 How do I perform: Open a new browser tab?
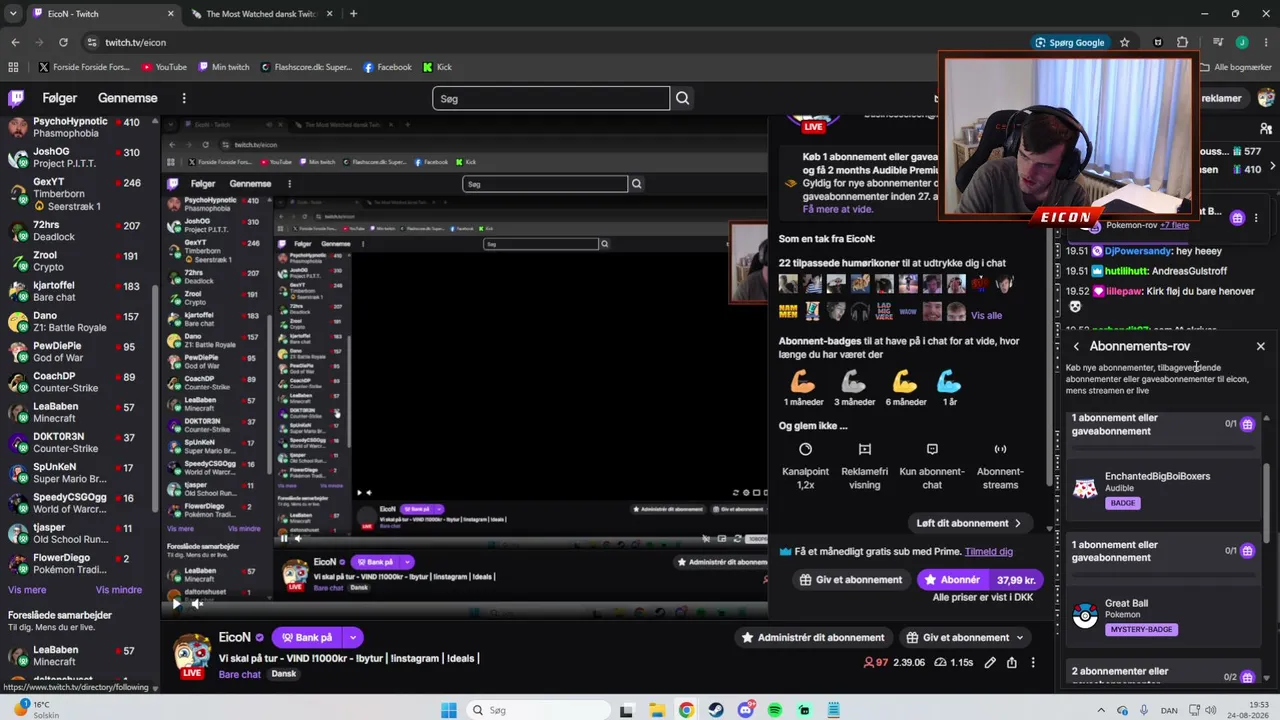(x=353, y=14)
